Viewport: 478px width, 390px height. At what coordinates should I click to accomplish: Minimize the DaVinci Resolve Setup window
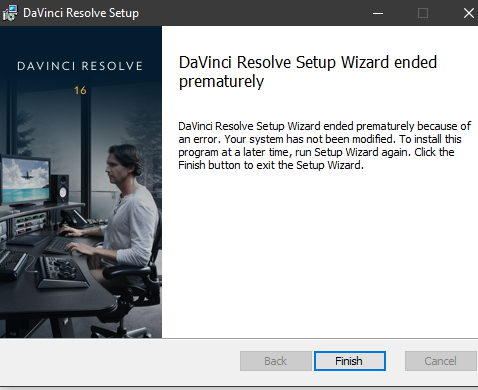pyautogui.click(x=378, y=13)
